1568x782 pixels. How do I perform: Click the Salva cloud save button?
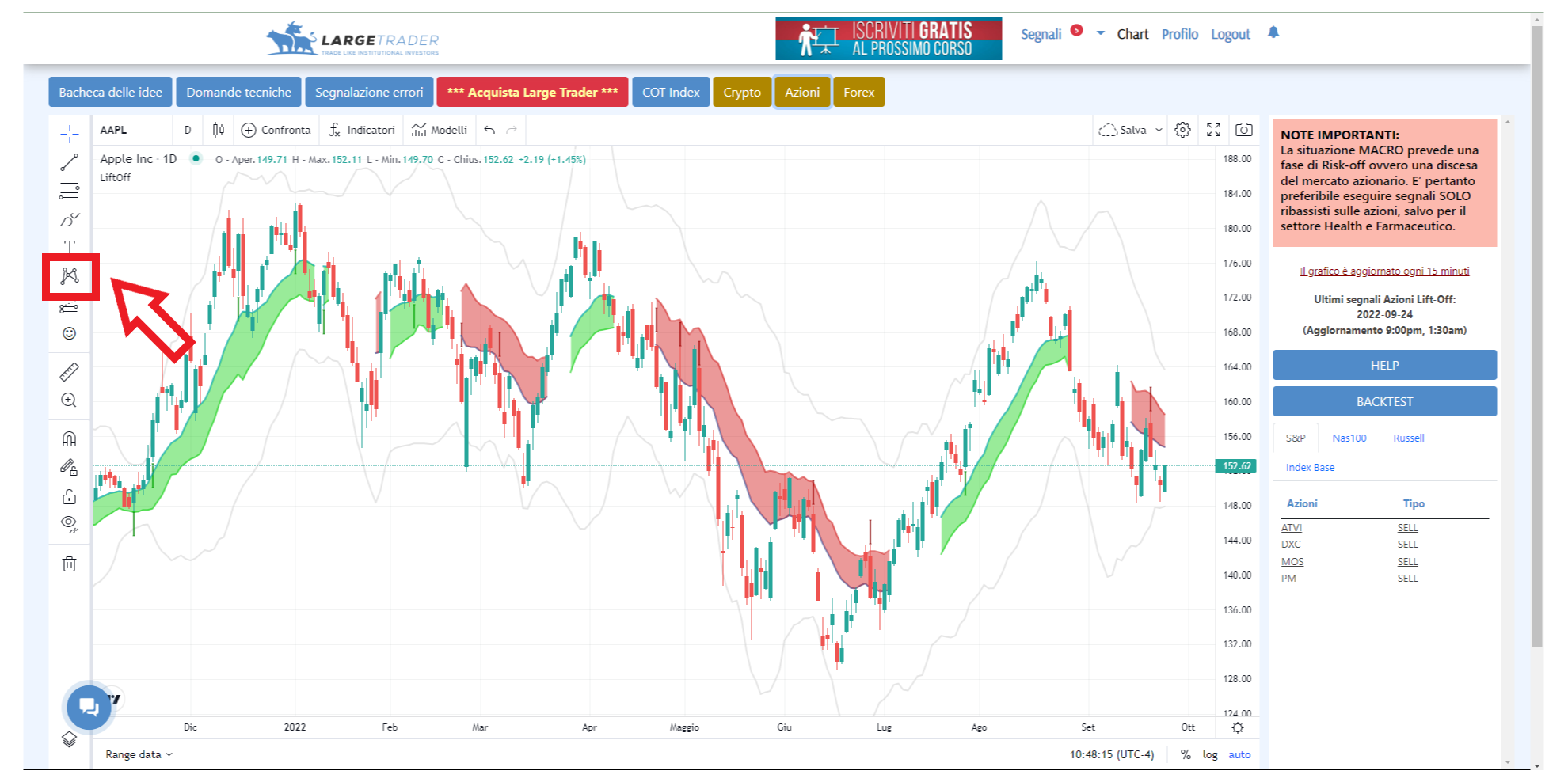(x=1123, y=130)
